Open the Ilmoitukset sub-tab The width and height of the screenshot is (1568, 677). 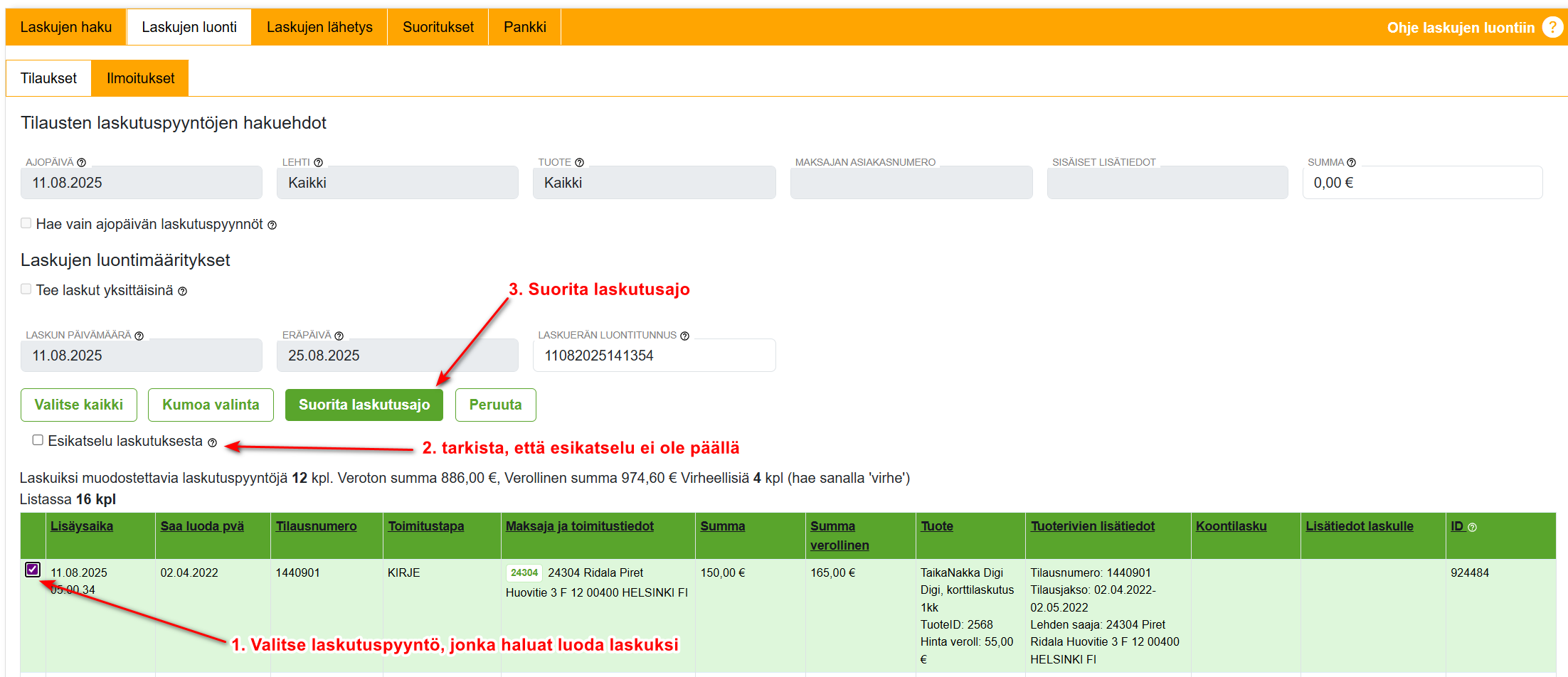tap(140, 78)
